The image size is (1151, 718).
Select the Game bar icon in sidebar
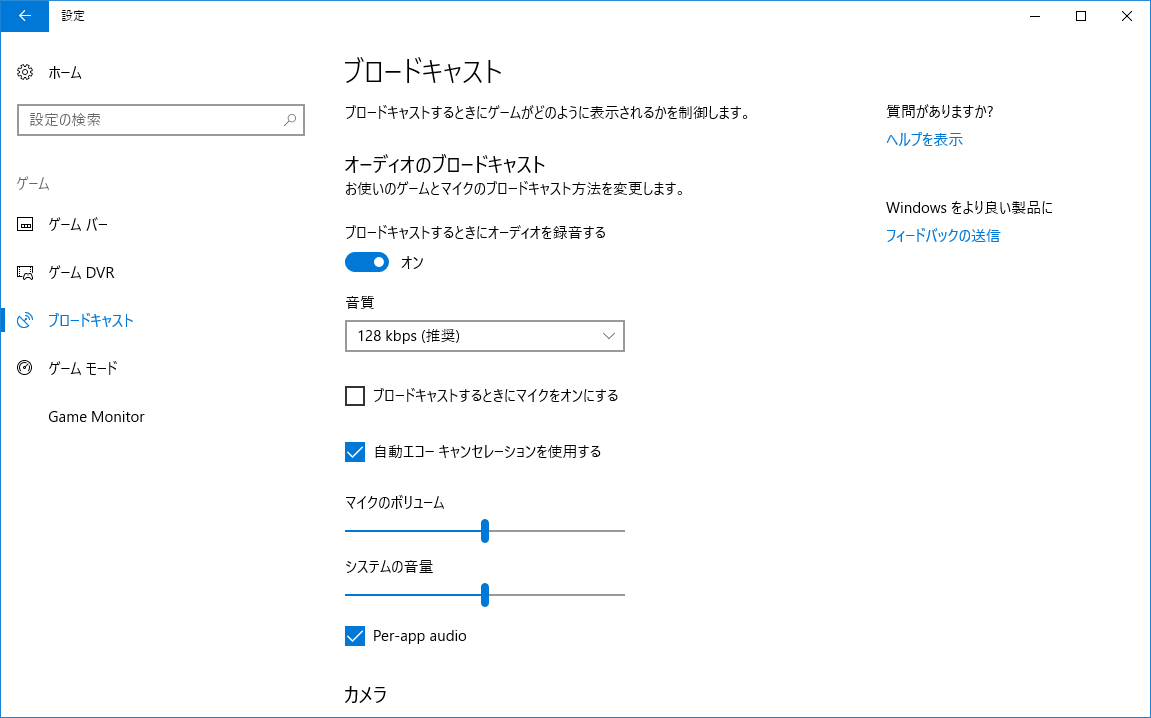(24, 224)
